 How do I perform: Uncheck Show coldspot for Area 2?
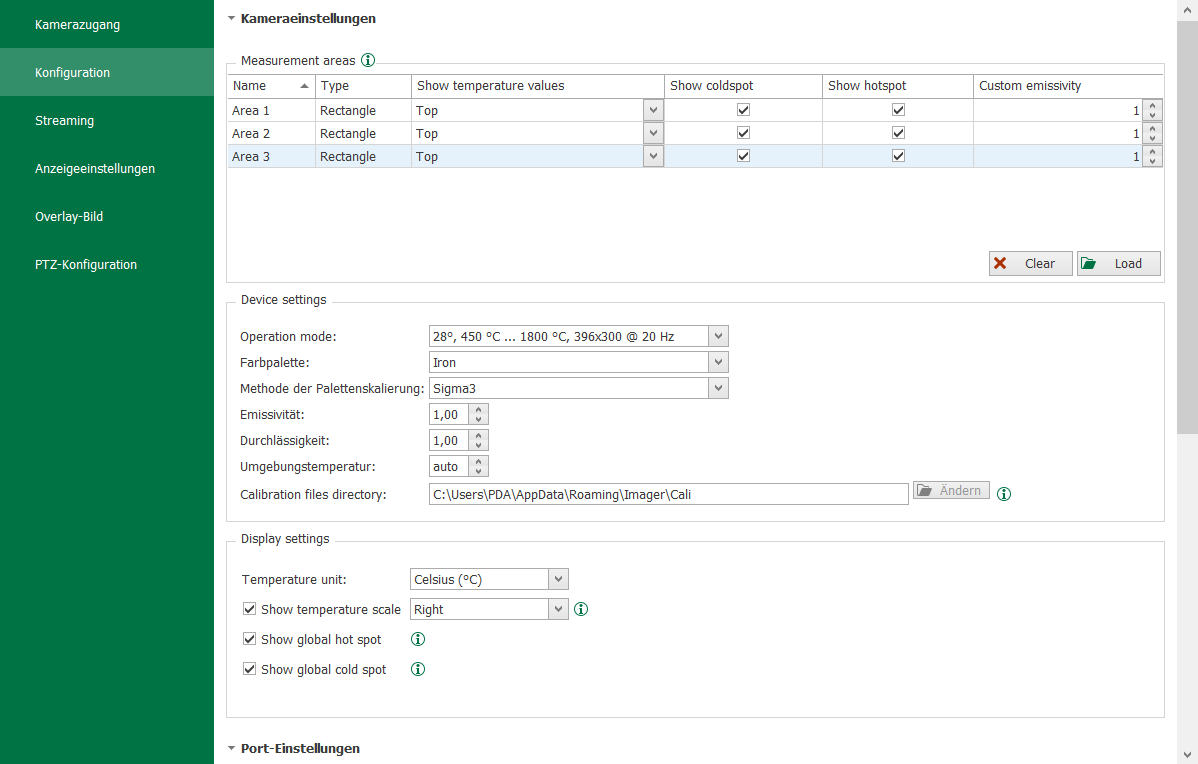click(743, 133)
